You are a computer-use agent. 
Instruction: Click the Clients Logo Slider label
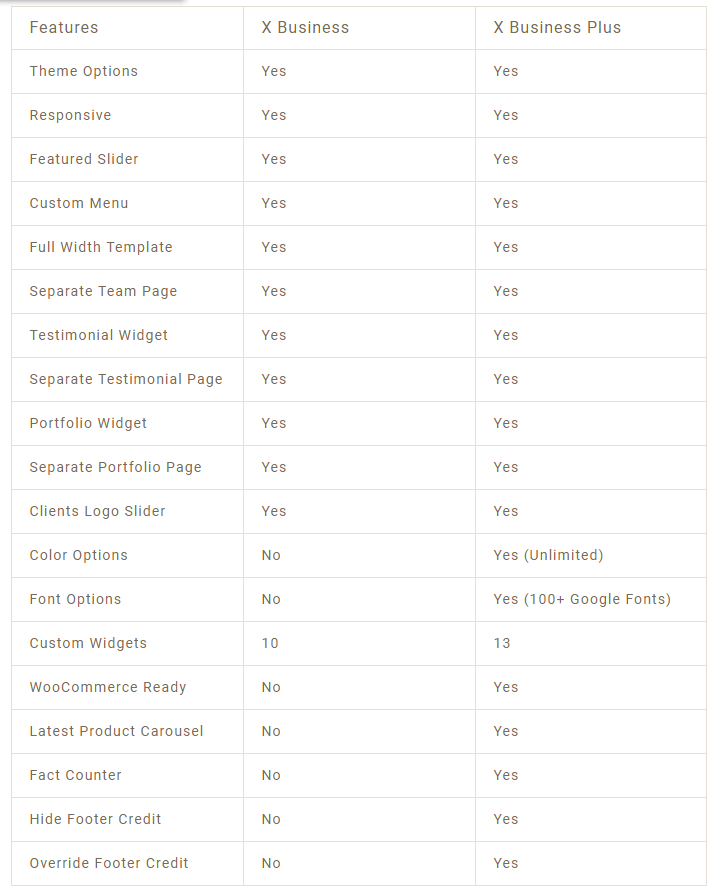[98, 511]
